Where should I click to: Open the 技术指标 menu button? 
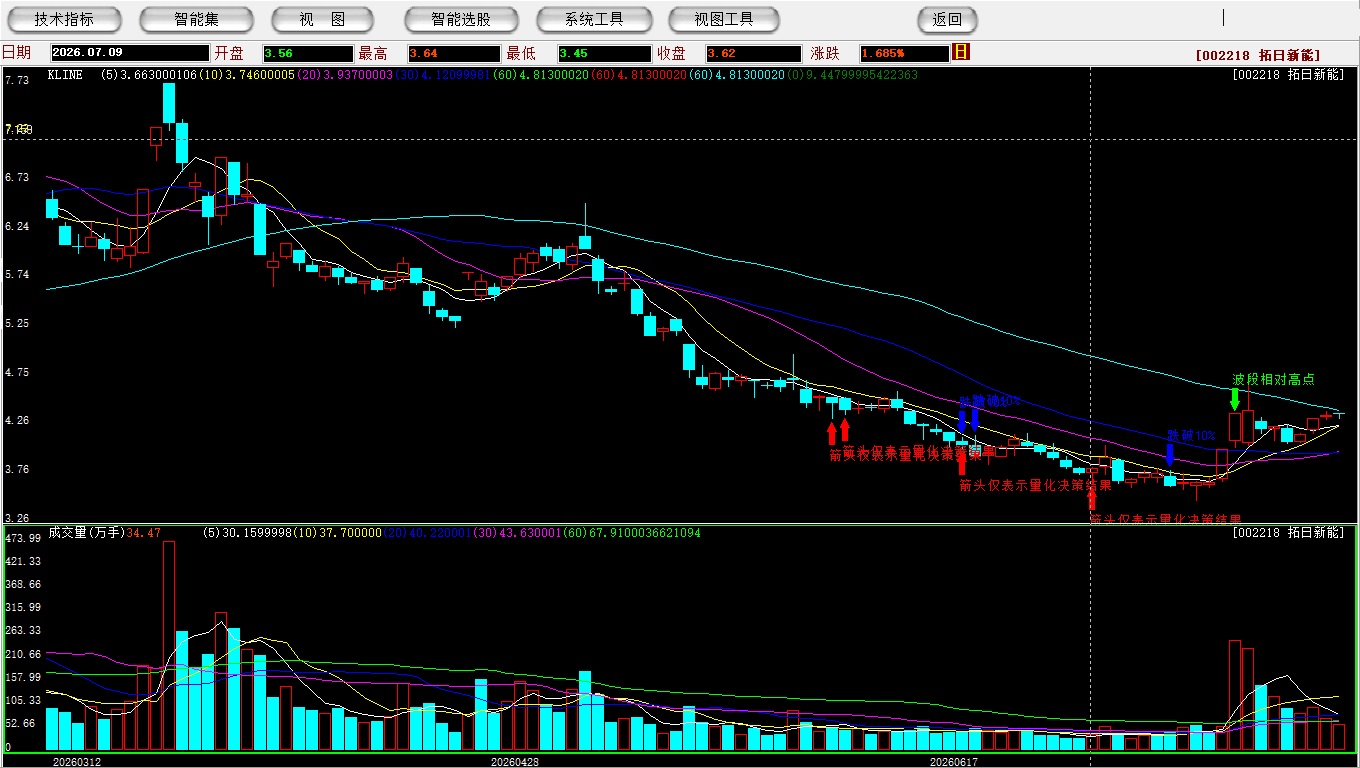[64, 19]
